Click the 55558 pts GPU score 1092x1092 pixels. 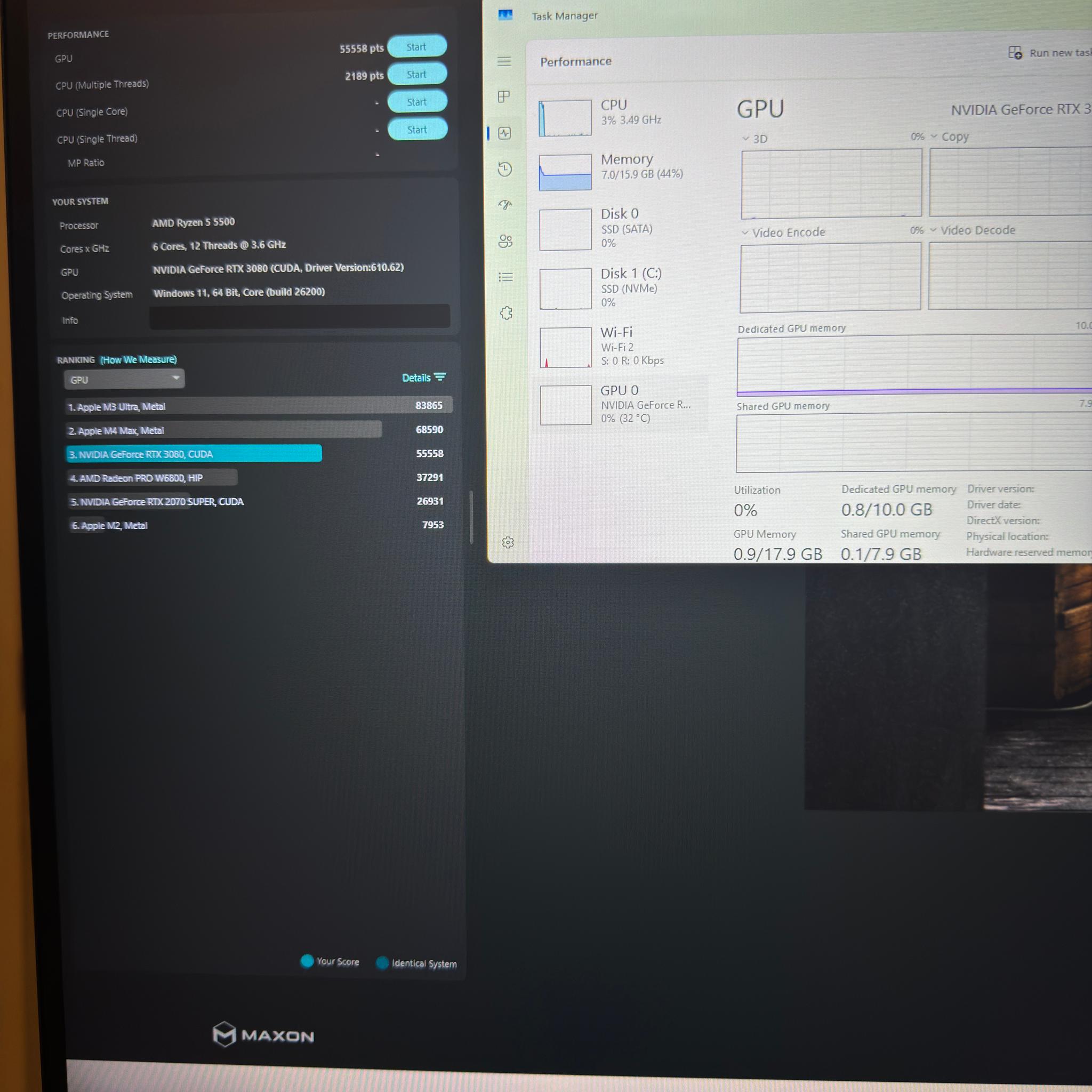point(362,49)
